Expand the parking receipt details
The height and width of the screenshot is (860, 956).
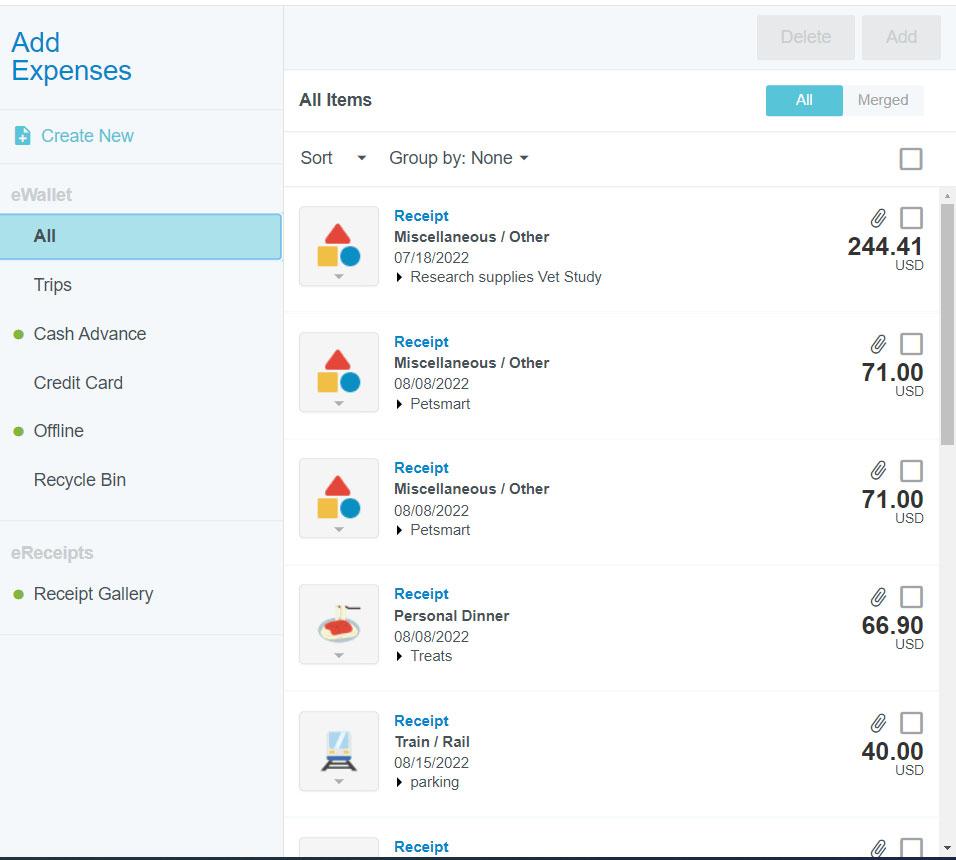399,783
